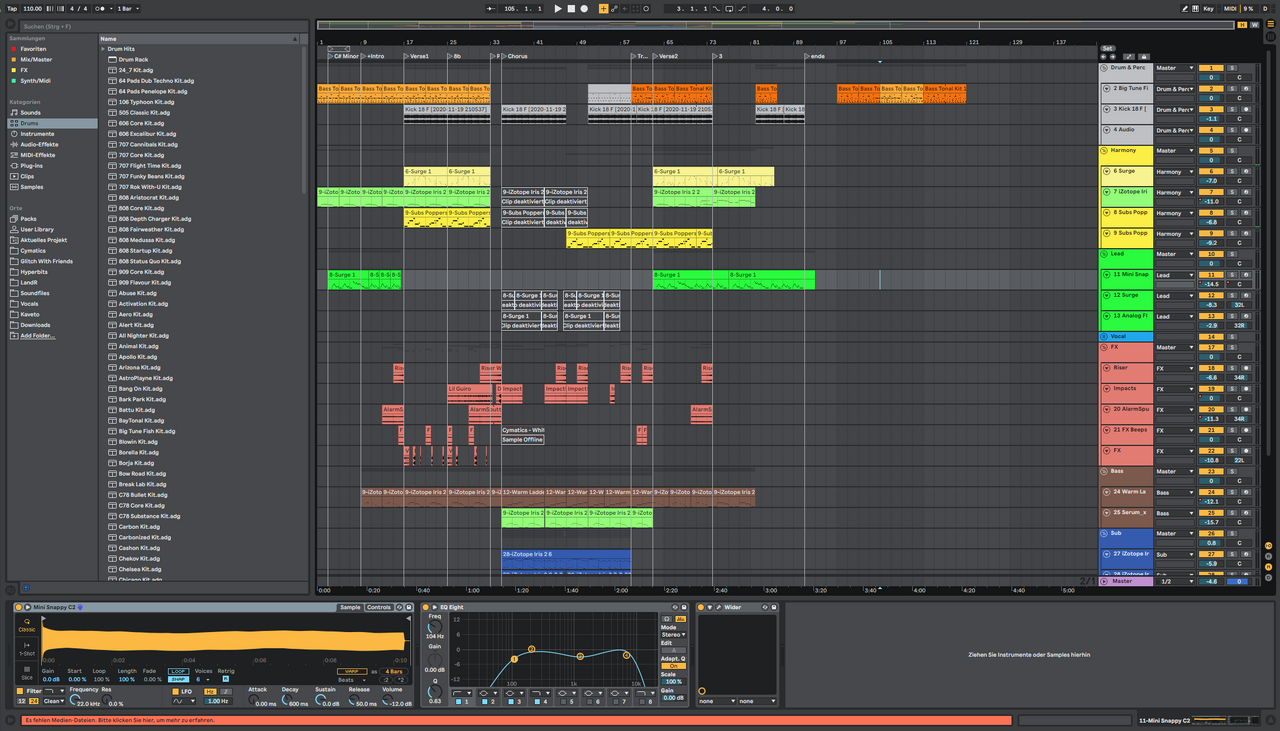Solo the Harmony group track
1280x731 pixels.
click(x=1232, y=151)
